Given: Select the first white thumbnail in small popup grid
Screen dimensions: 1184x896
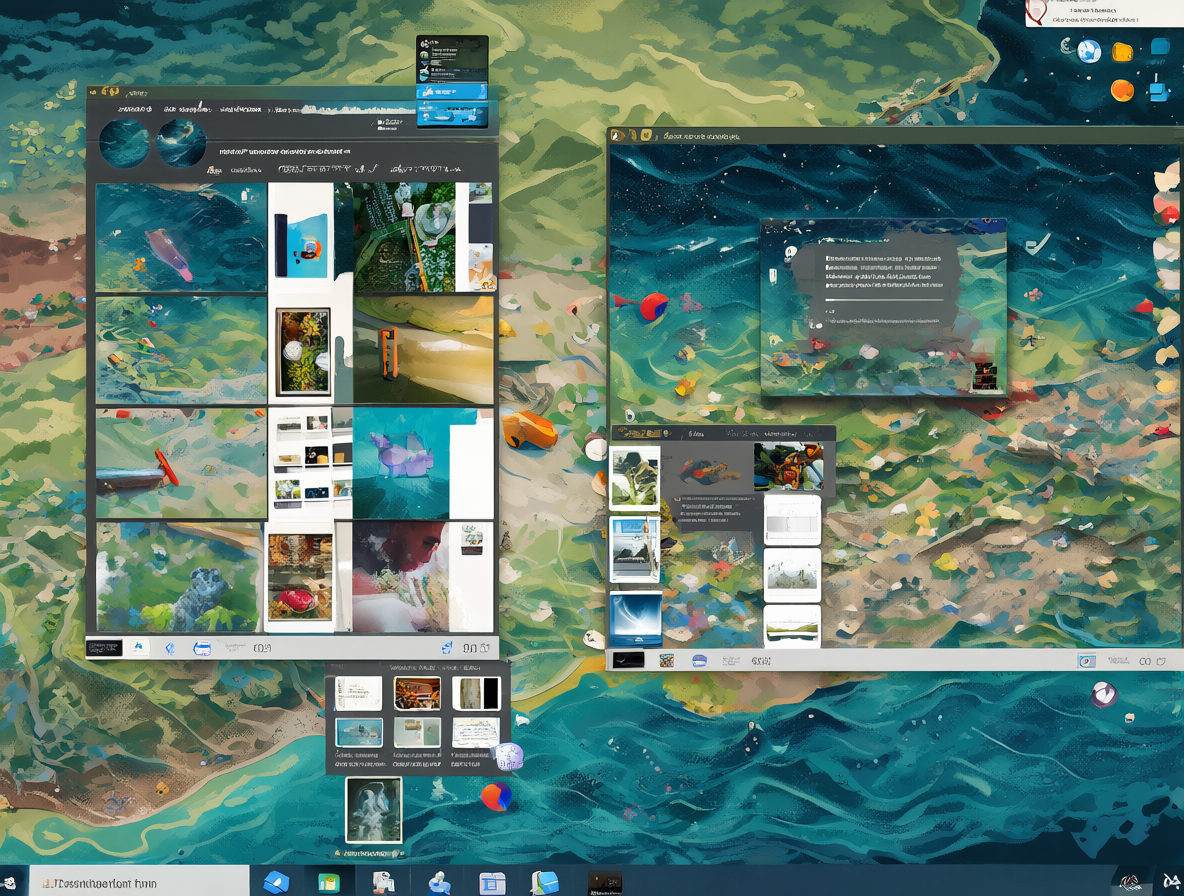Looking at the screenshot, I should point(358,693).
